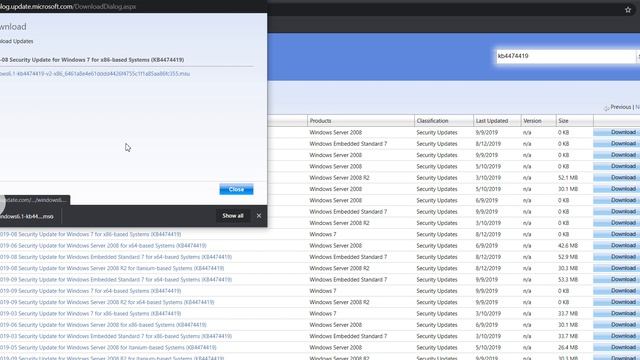Image resolution: width=640 pixels, height=360 pixels.
Task: Download the 2019-09 Embedded Standard 7 x64 update
Action: pos(616,280)
